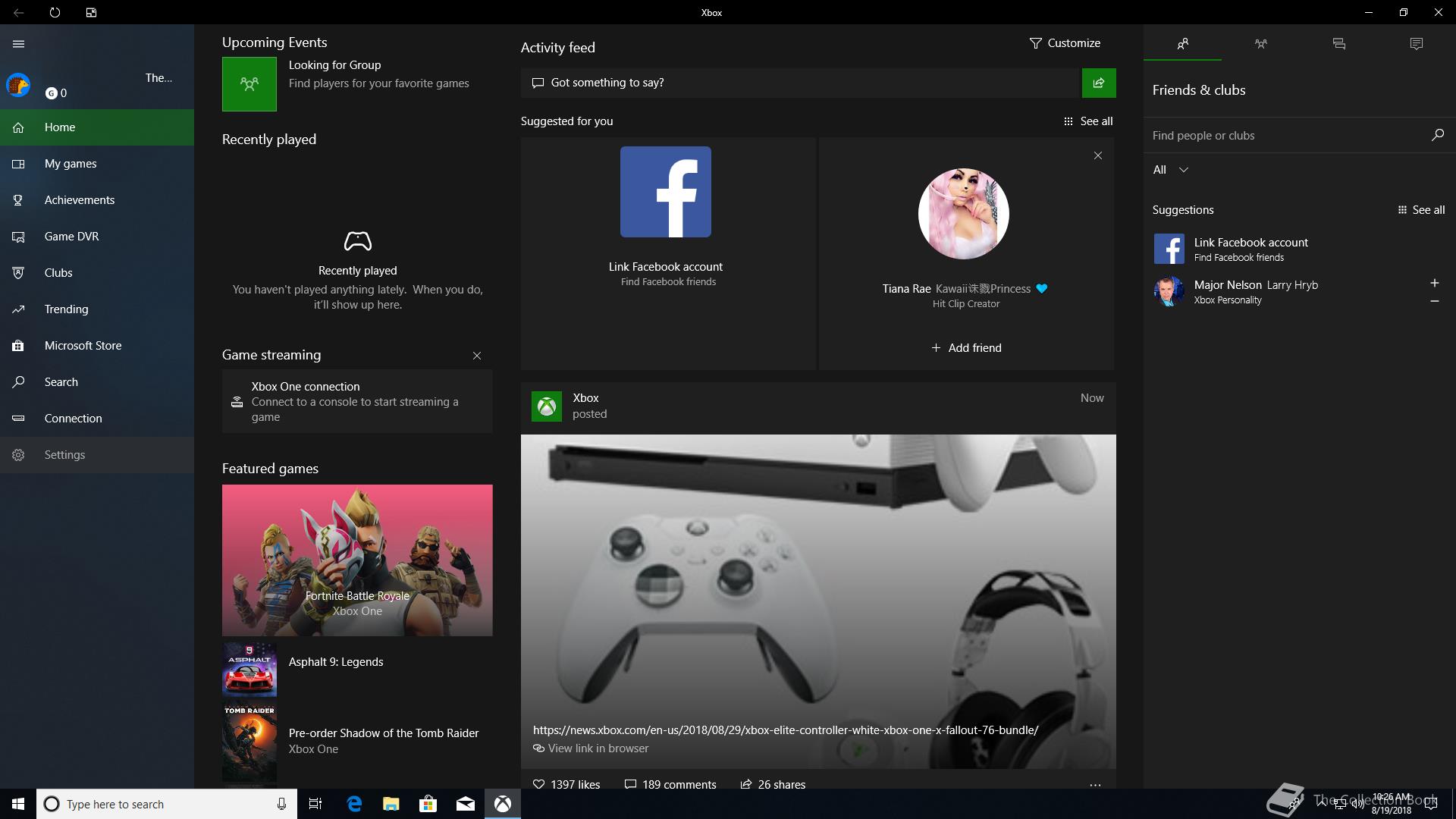Open Looking for Group green tile

(x=249, y=84)
